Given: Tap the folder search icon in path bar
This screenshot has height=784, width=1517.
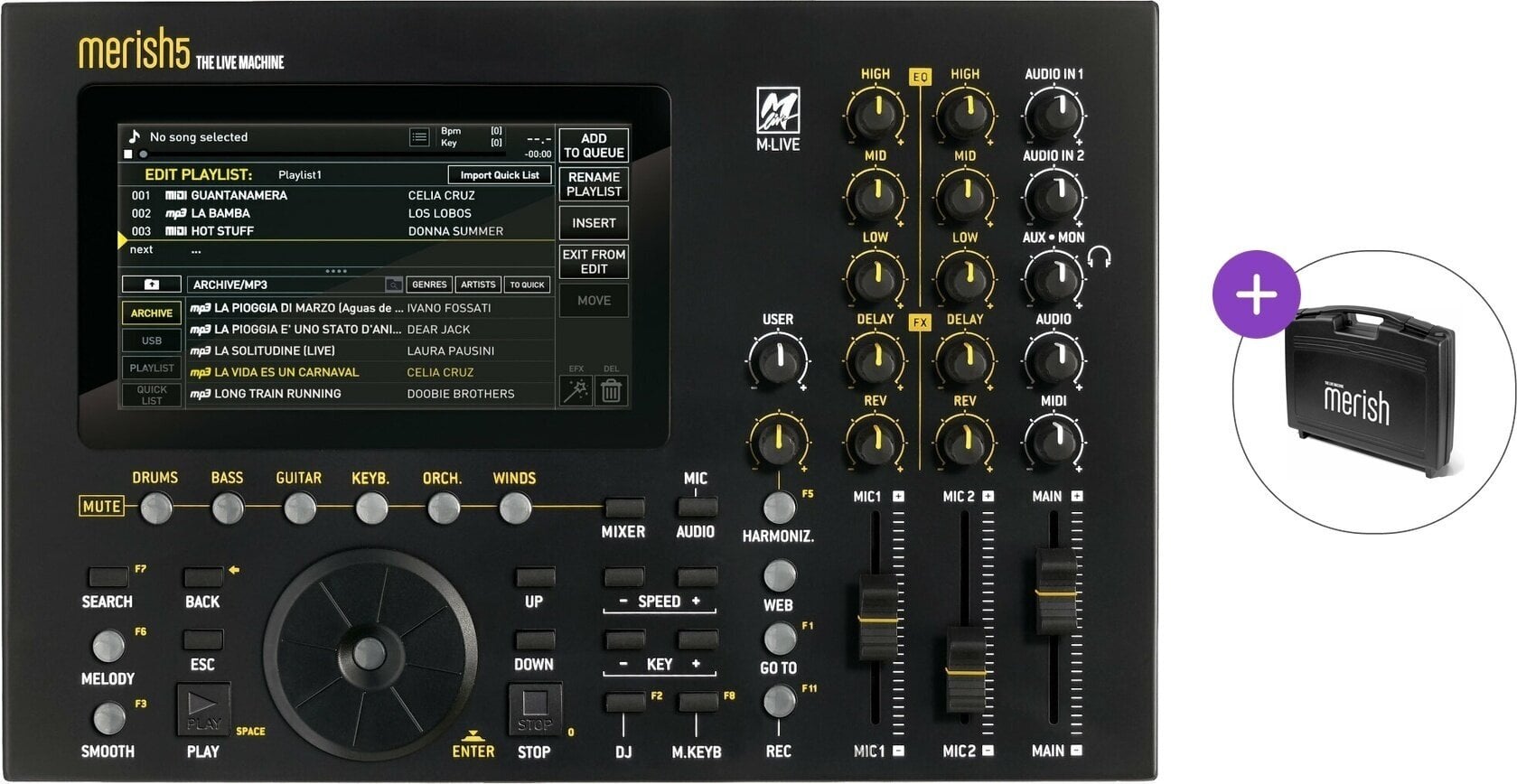Looking at the screenshot, I should click(x=394, y=285).
